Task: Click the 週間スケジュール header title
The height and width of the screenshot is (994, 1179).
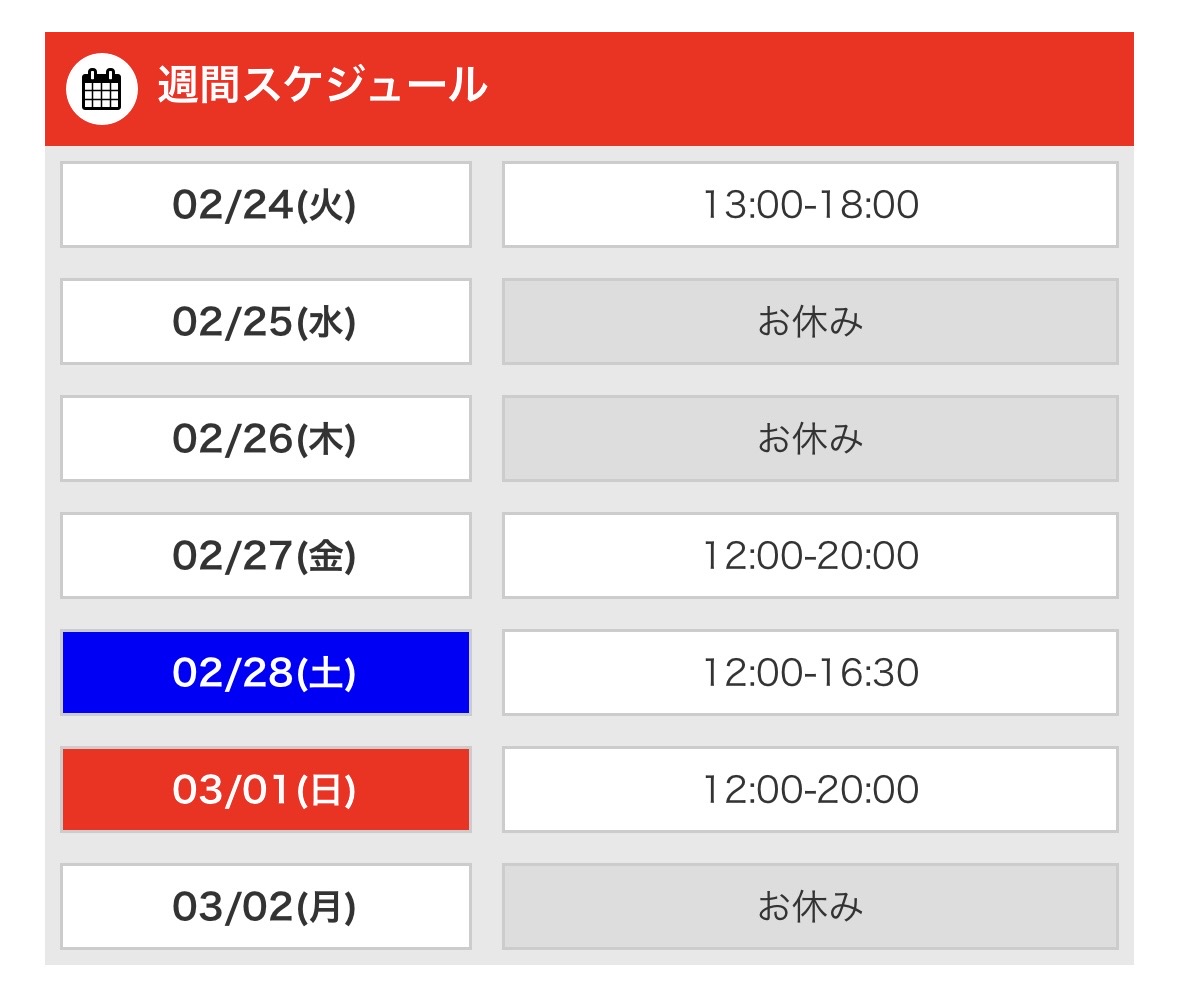Action: click(322, 87)
